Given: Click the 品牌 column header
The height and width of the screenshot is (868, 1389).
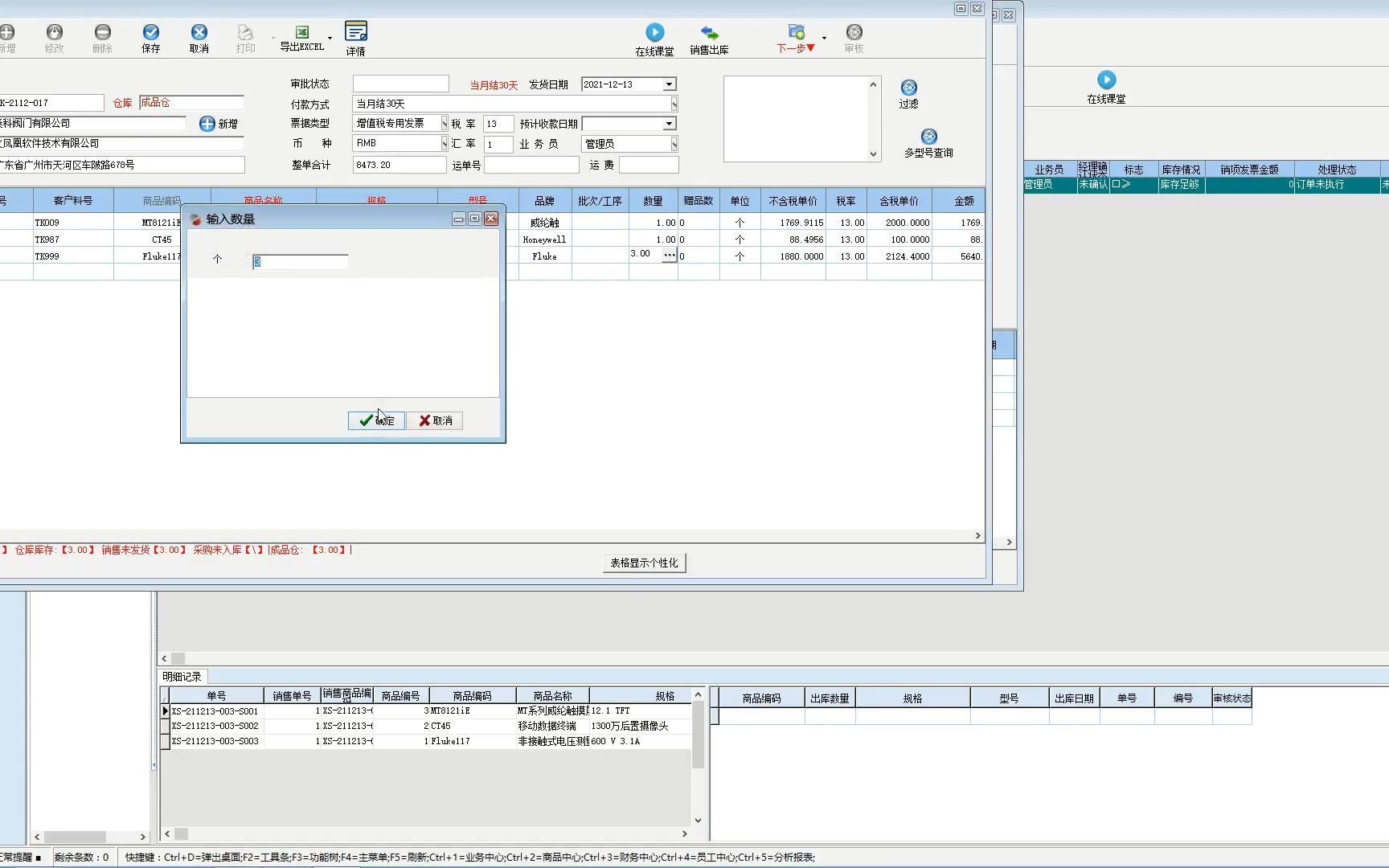Looking at the screenshot, I should (544, 201).
